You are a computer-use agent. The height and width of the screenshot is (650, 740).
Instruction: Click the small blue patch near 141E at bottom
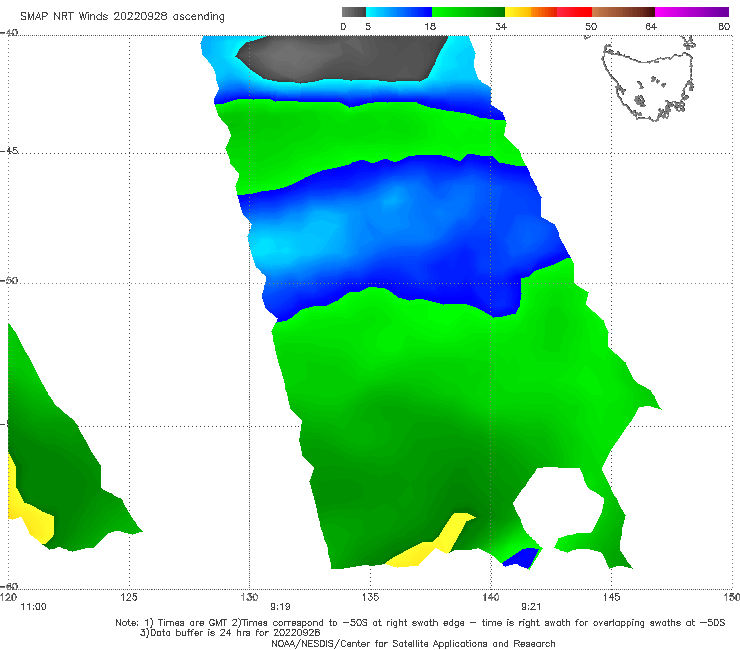coord(521,557)
